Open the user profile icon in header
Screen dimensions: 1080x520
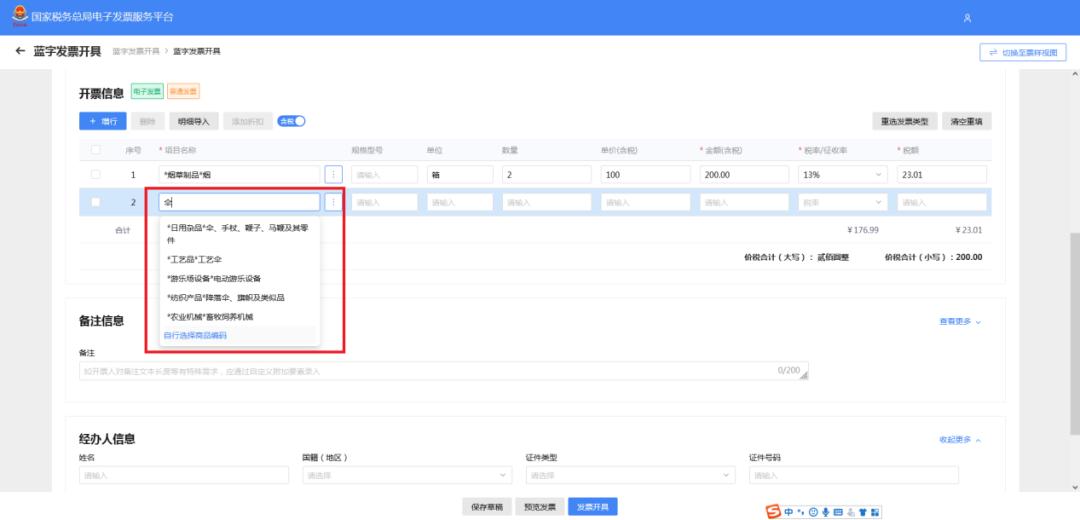coord(967,18)
